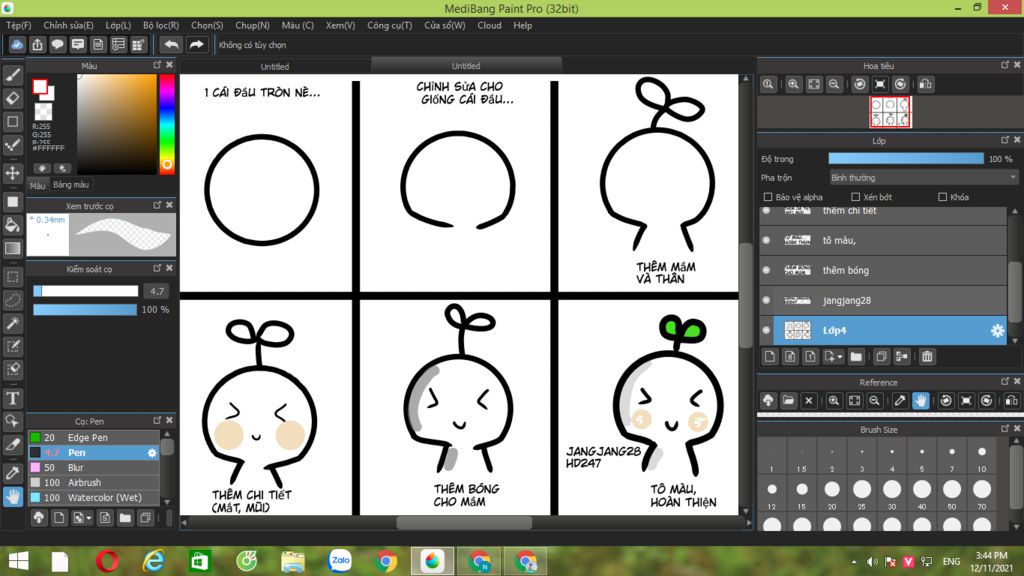Open the Bộ lọc(R) menu
The height and width of the screenshot is (576, 1024).
point(161,25)
